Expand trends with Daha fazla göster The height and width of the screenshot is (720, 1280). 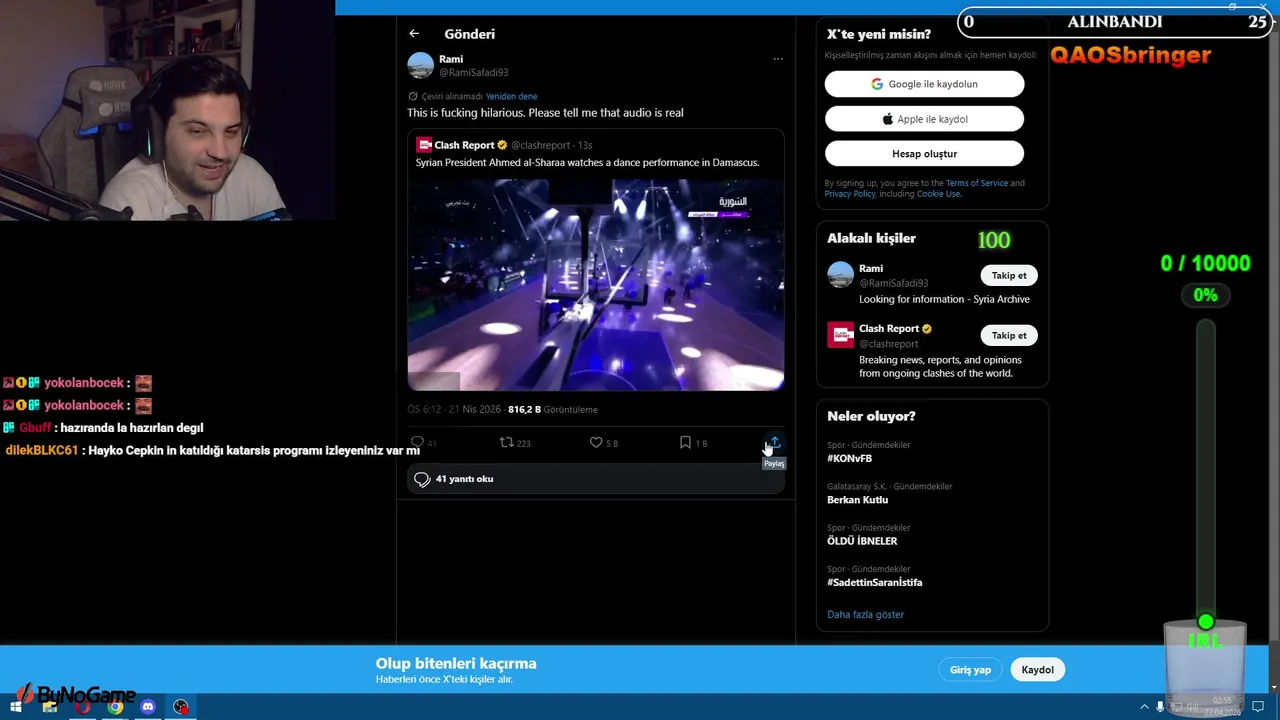point(865,615)
